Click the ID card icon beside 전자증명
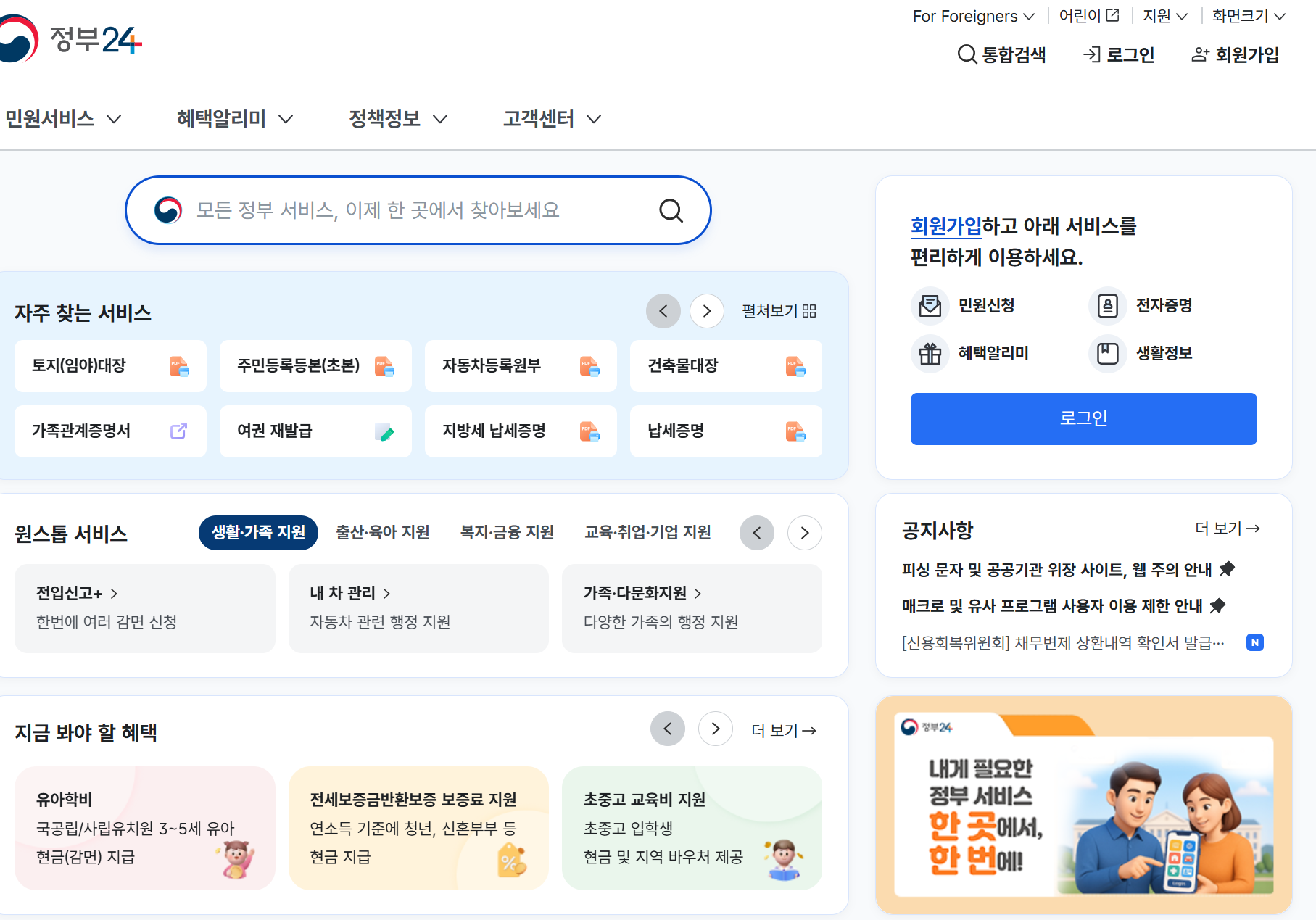Image resolution: width=1316 pixels, height=920 pixels. (1107, 305)
